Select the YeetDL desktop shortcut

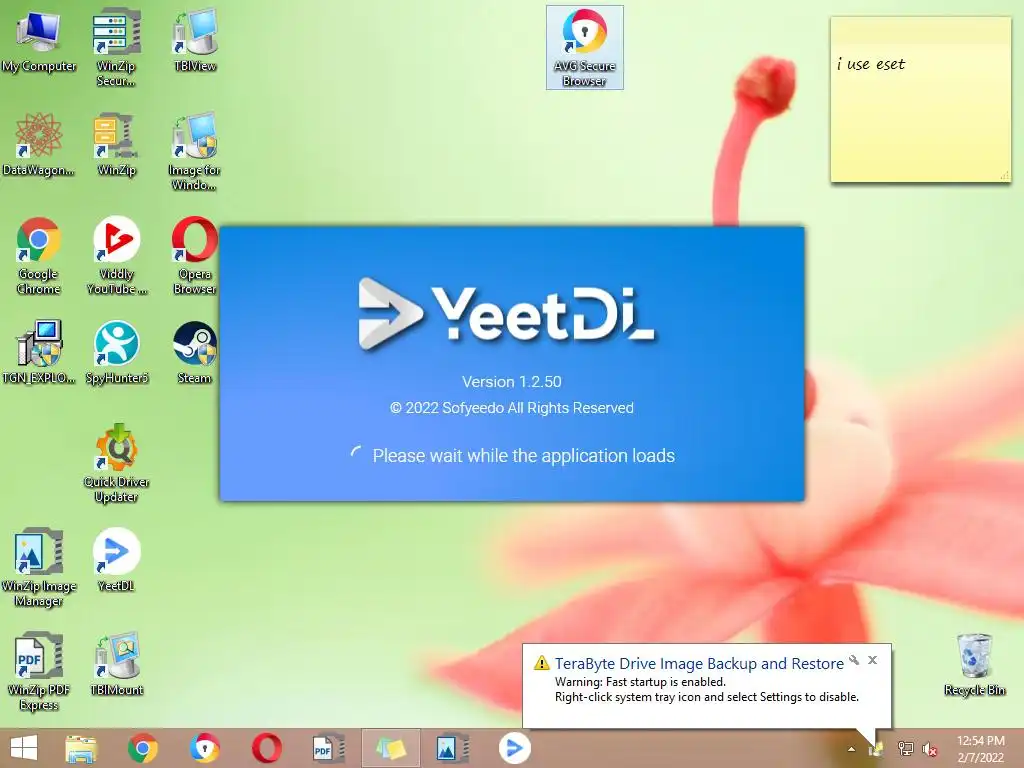[116, 560]
